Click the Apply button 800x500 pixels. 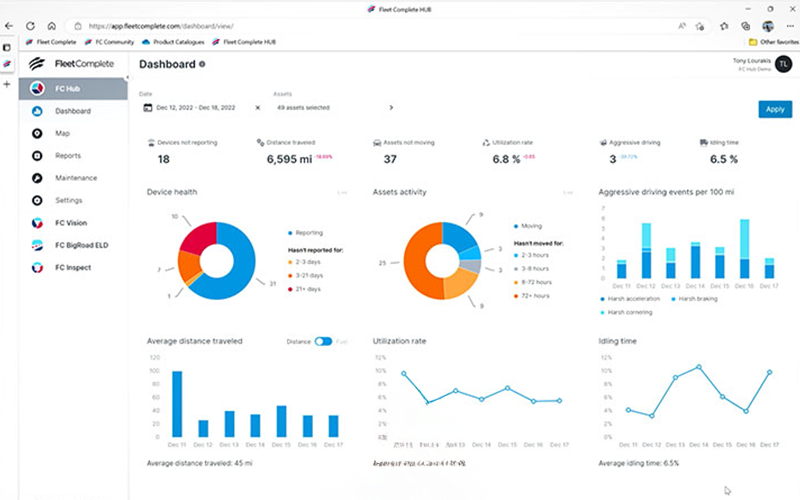tap(774, 109)
